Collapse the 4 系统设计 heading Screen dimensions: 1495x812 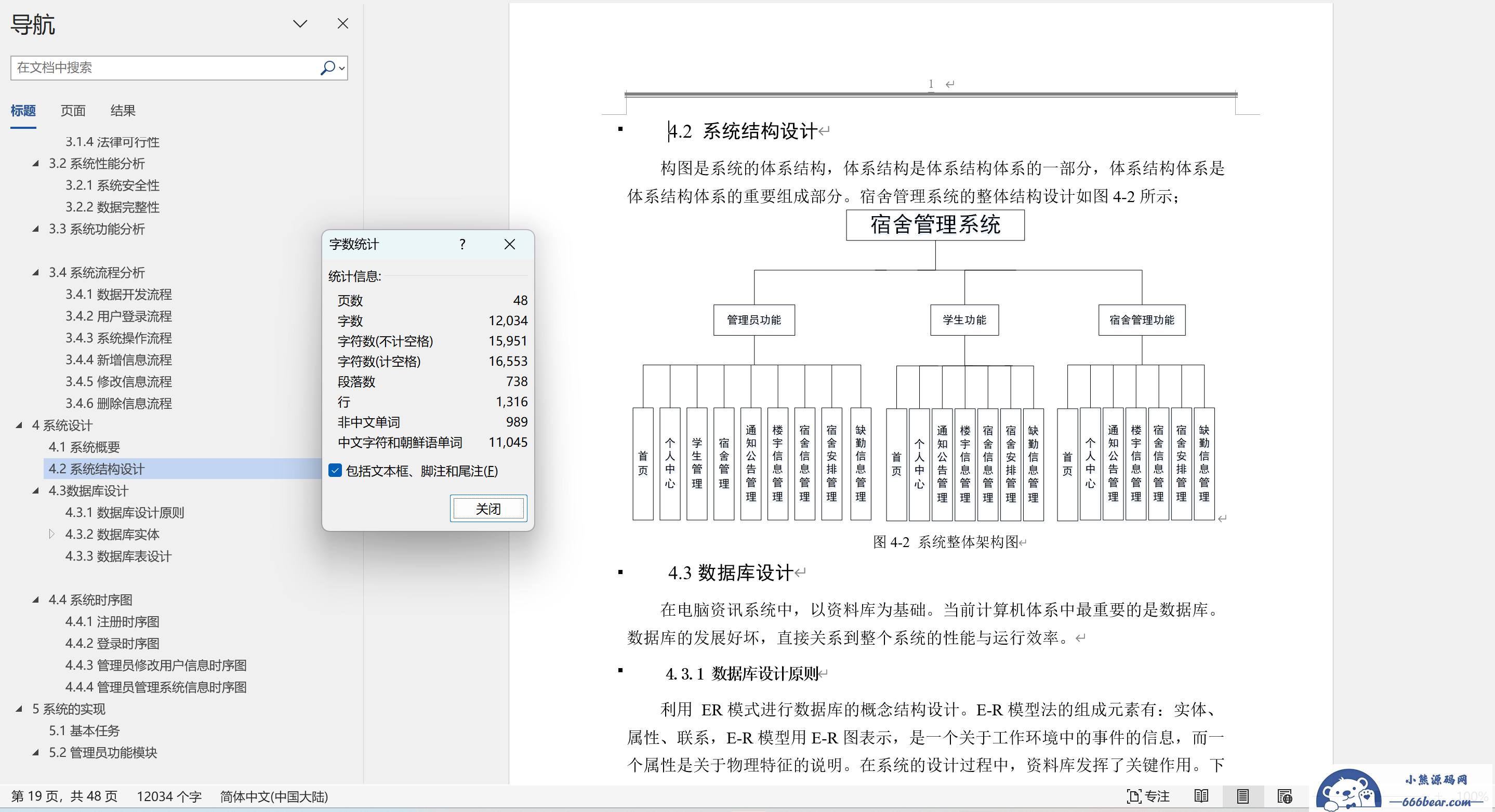19,425
